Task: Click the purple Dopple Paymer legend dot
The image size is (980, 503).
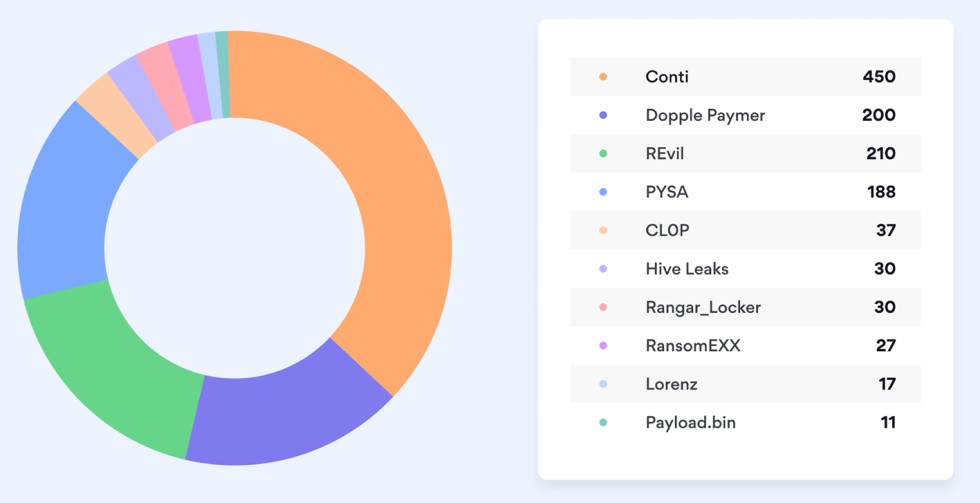Action: [603, 116]
